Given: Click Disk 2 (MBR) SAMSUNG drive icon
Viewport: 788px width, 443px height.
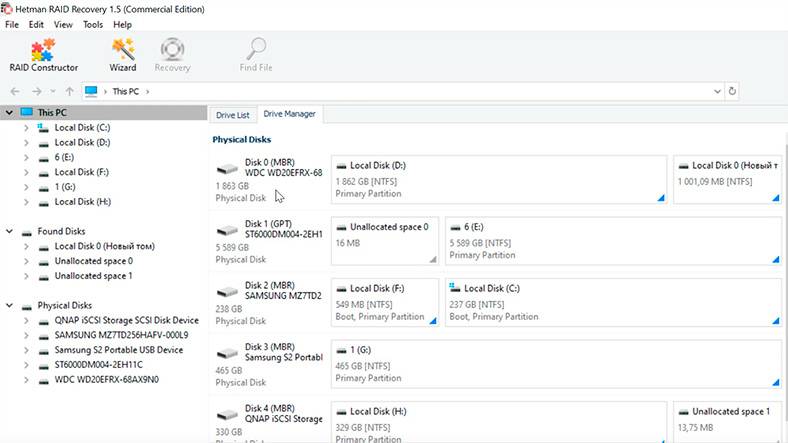Looking at the screenshot, I should point(228,292).
